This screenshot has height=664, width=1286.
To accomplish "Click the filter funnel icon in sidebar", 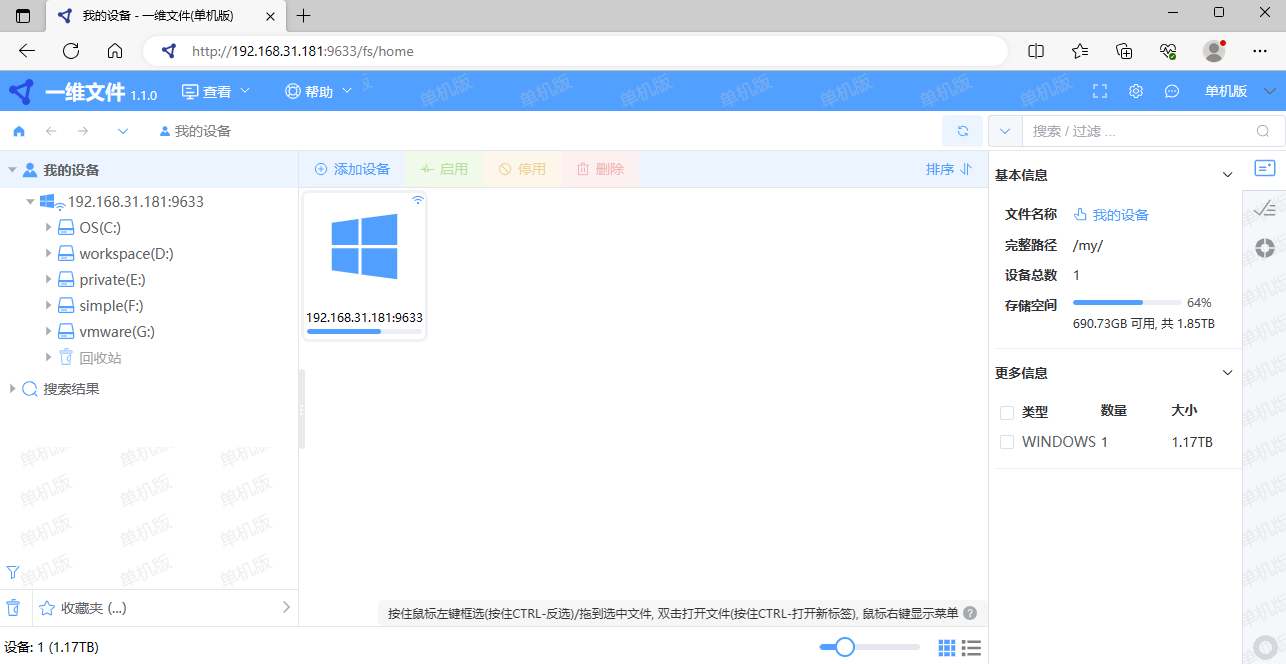I will [x=13, y=573].
